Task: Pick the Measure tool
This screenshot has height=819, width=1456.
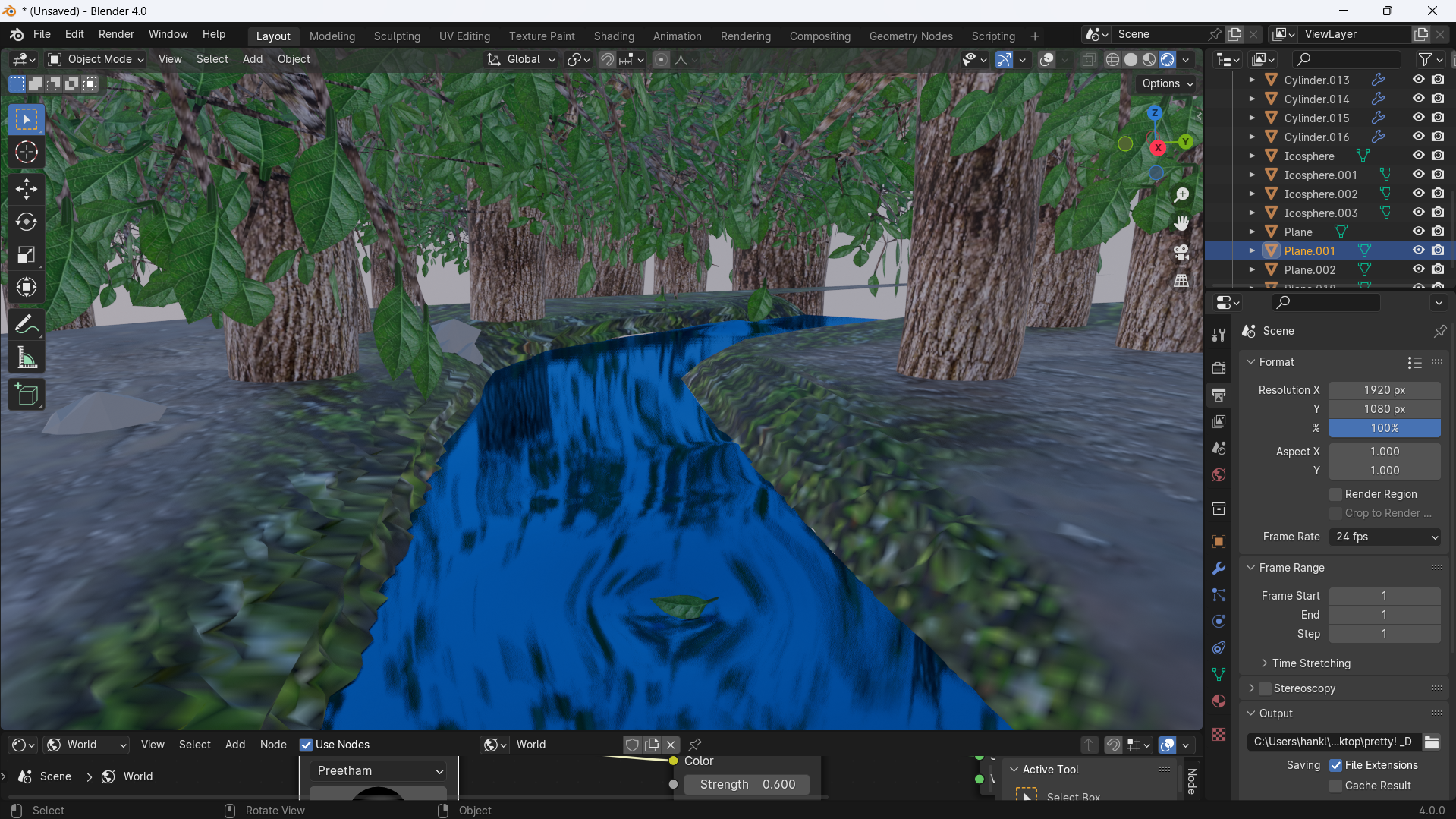Action: click(27, 358)
